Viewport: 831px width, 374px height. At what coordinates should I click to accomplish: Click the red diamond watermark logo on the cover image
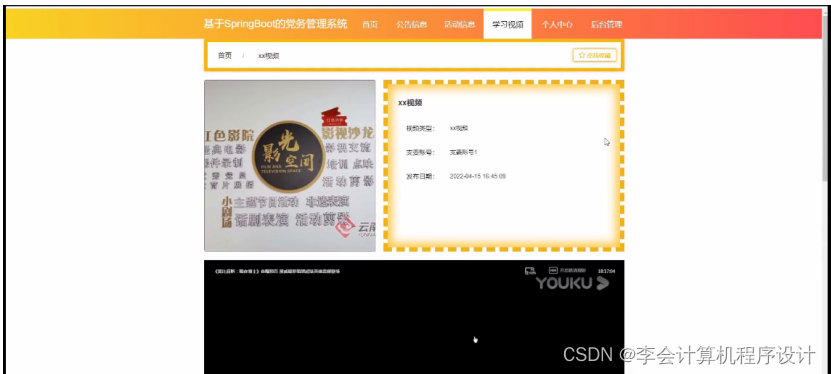click(x=345, y=227)
